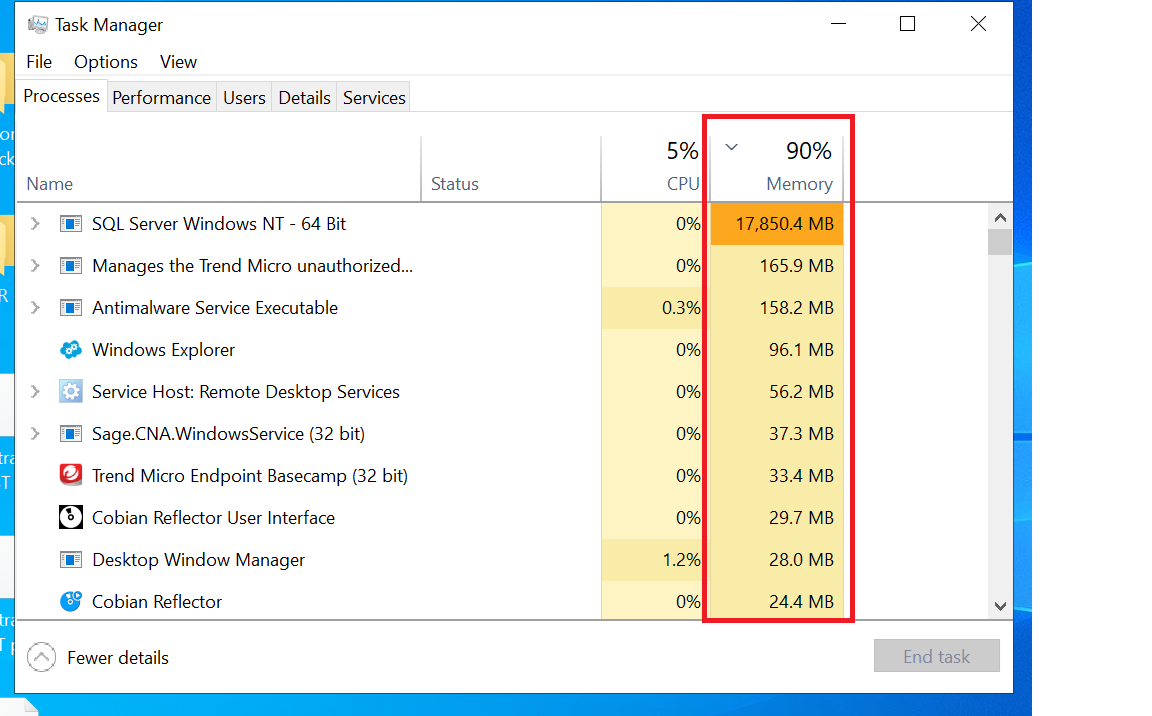Click the Desktop Window Manager icon
The image size is (1152, 716).
70,559
